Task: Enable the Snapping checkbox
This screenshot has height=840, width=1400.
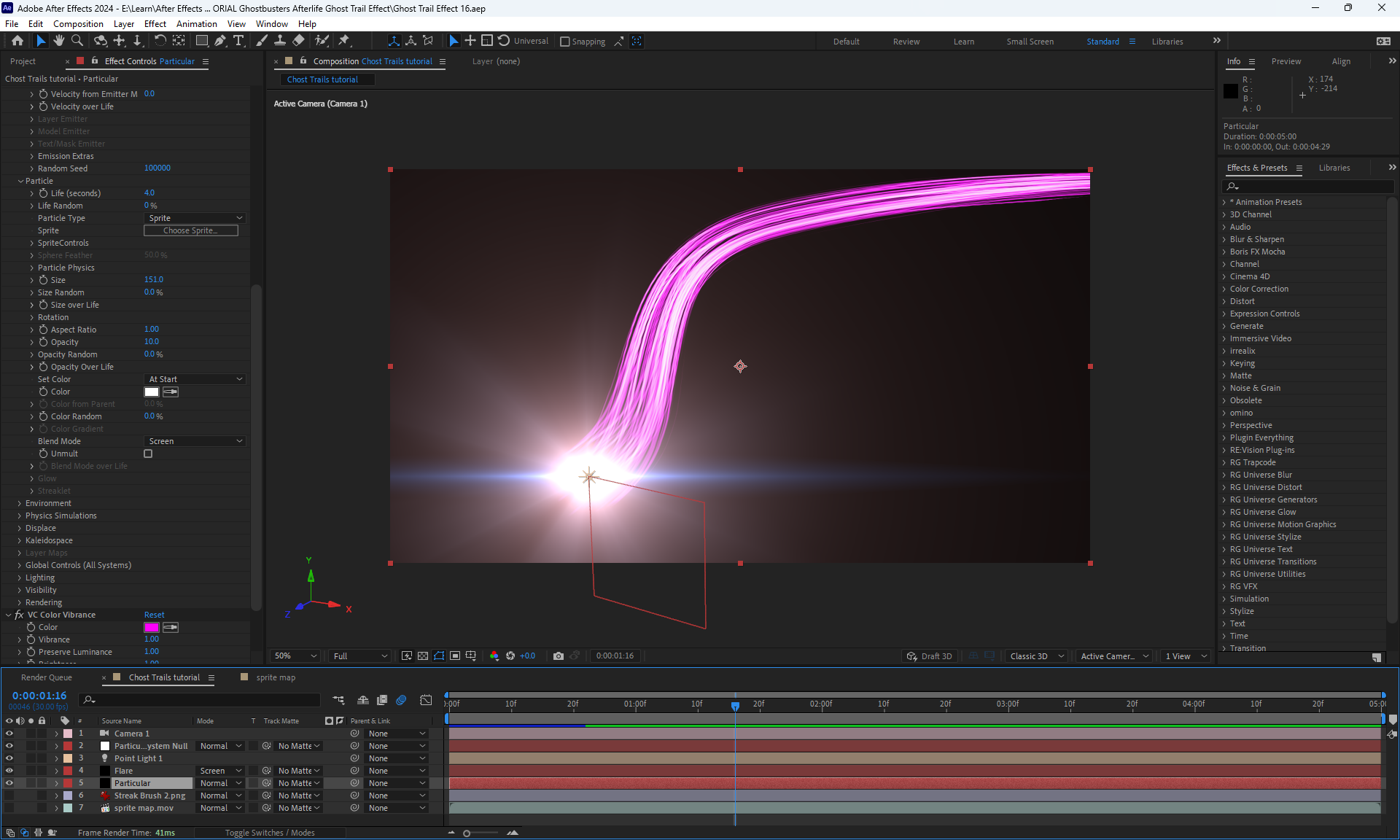Action: pyautogui.click(x=564, y=42)
